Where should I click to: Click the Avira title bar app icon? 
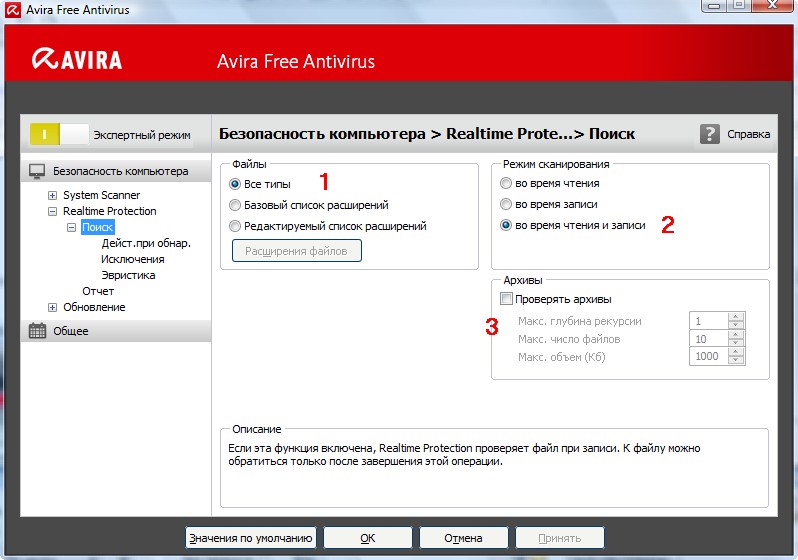pos(13,10)
